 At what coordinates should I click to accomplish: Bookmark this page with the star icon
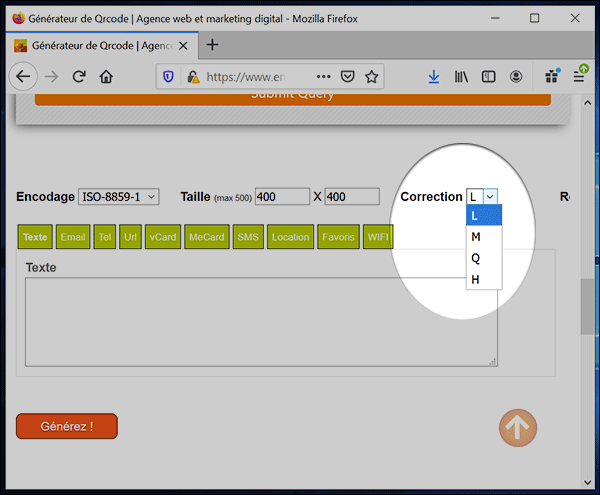371,76
